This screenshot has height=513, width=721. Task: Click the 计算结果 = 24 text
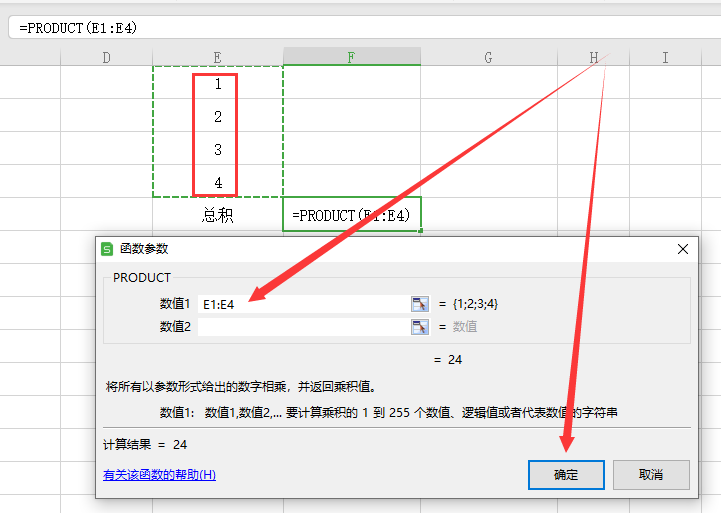click(145, 445)
